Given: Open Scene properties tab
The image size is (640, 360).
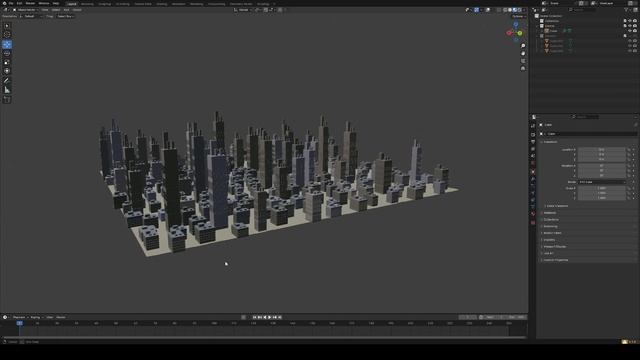Looking at the screenshot, I should tap(533, 156).
